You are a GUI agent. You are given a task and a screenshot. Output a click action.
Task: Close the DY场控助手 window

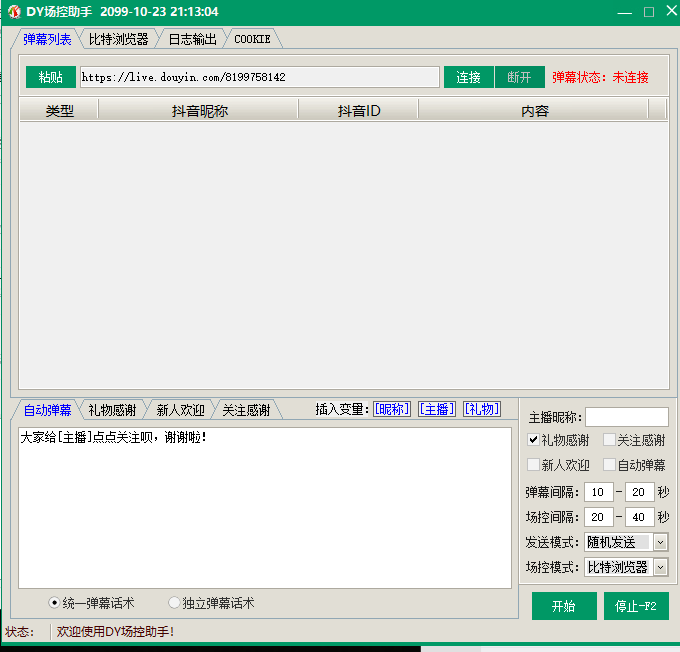coord(672,11)
